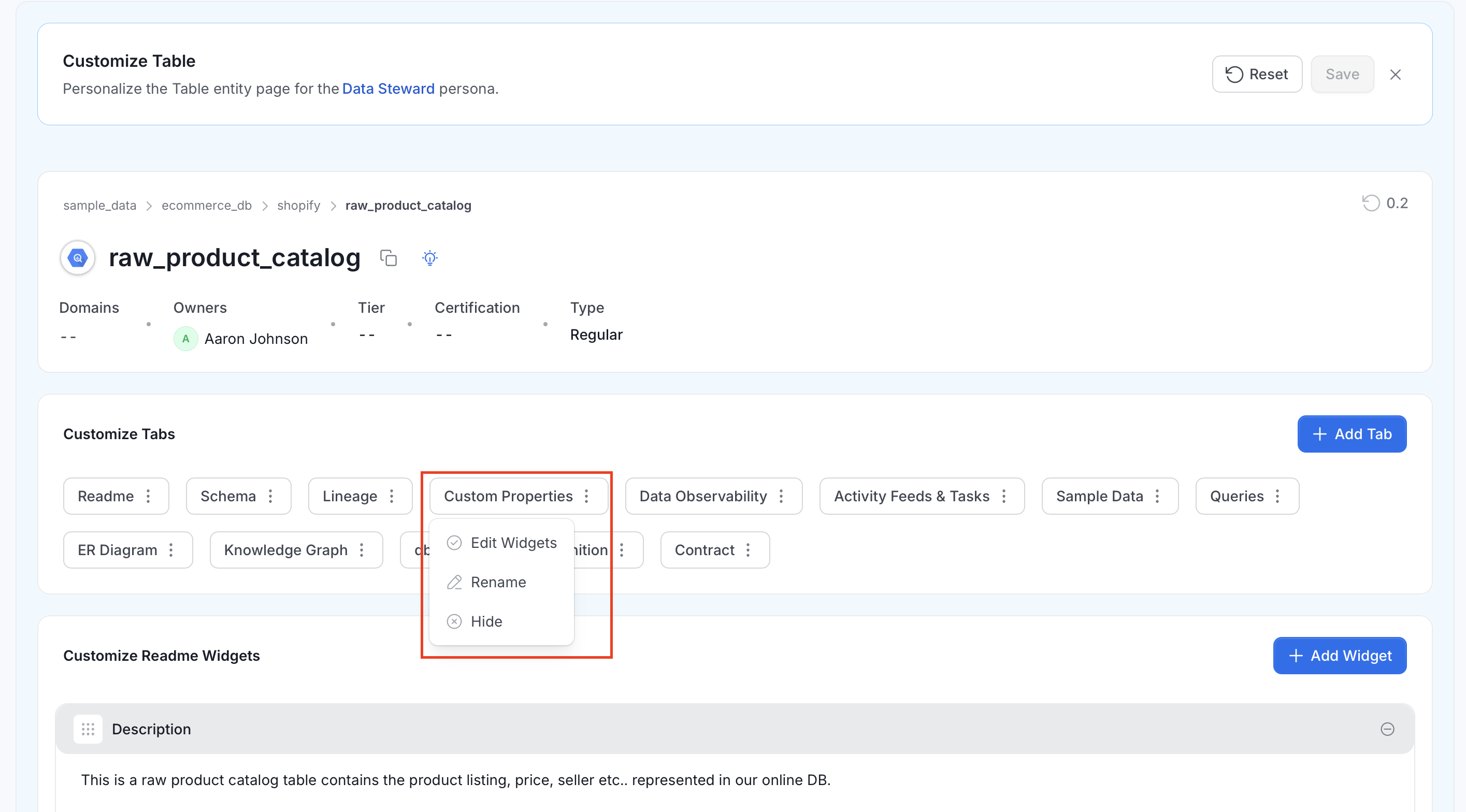
Task: Open Activity Feeds & Tasks tab options
Action: (x=1004, y=496)
